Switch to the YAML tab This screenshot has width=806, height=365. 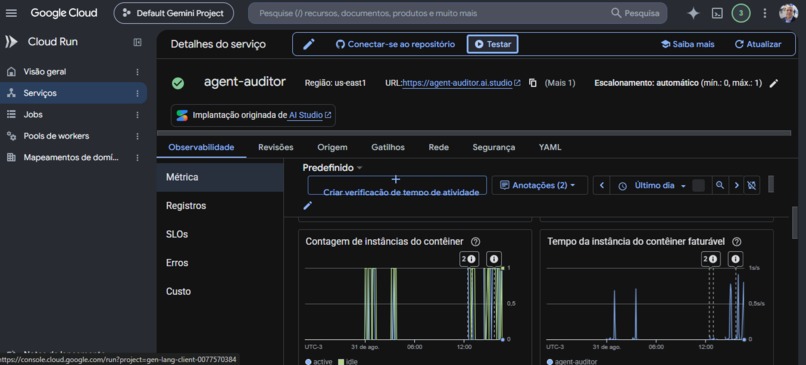(x=550, y=147)
